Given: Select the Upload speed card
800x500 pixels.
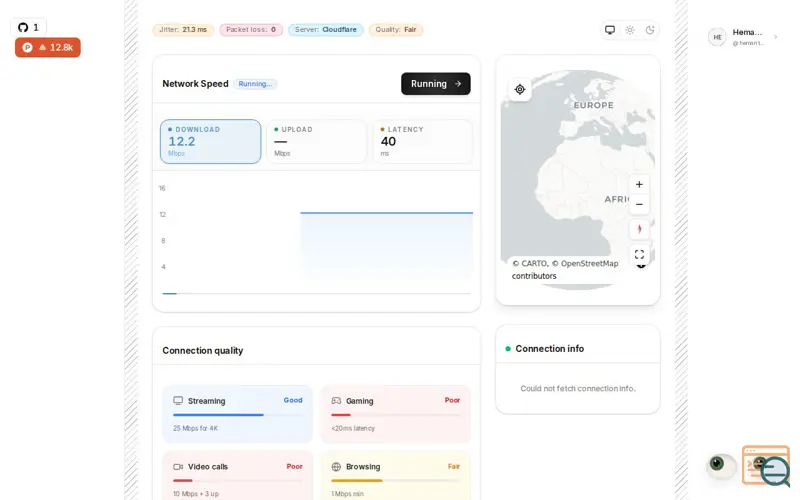Looking at the screenshot, I should click(316, 141).
